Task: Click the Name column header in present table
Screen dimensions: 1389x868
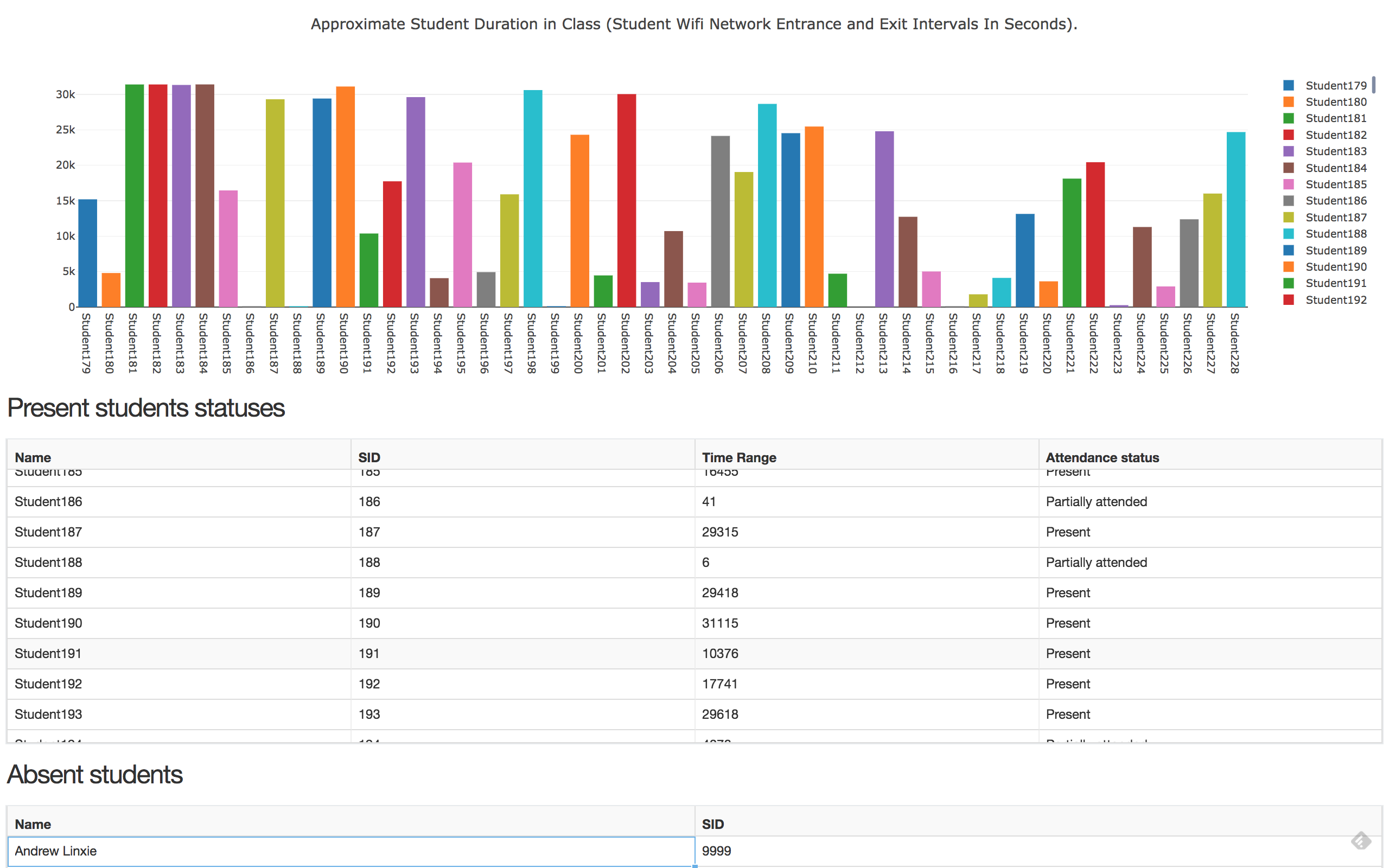Action: (x=33, y=457)
